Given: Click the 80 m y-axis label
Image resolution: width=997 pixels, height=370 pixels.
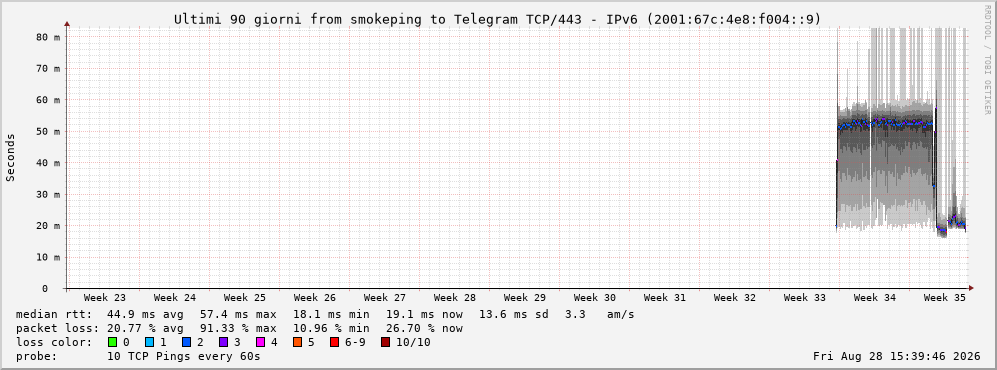Looking at the screenshot, I should (48, 37).
